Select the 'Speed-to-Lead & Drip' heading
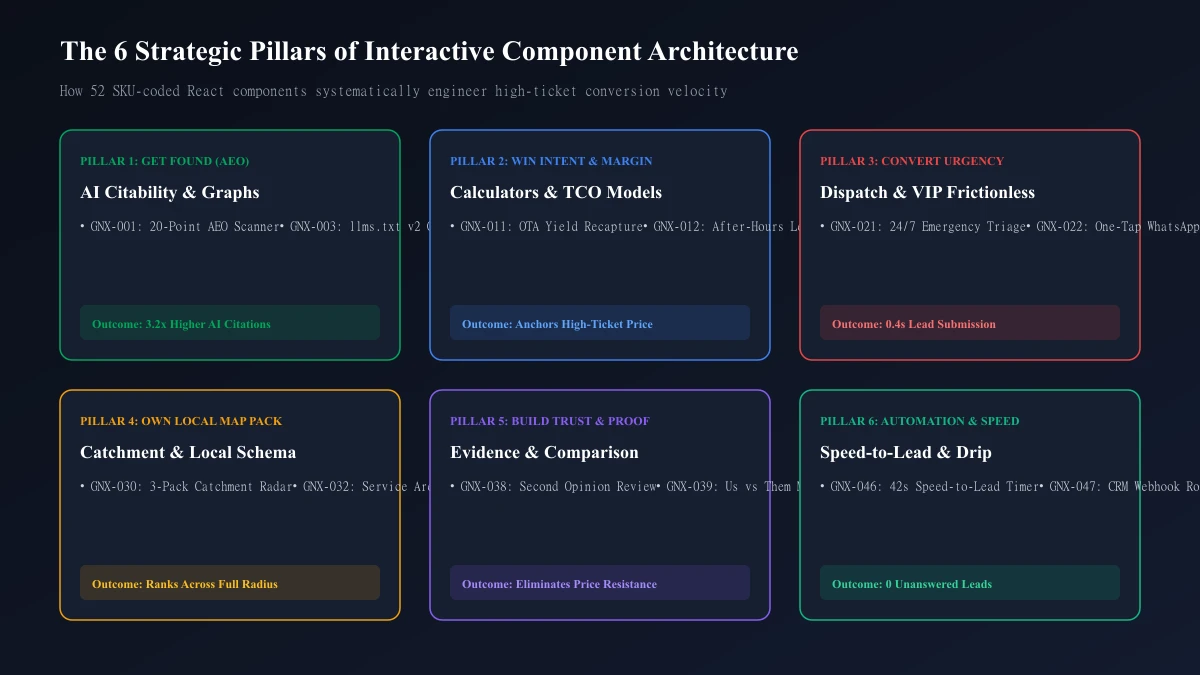Screen dimensions: 1200x675 [906, 452]
